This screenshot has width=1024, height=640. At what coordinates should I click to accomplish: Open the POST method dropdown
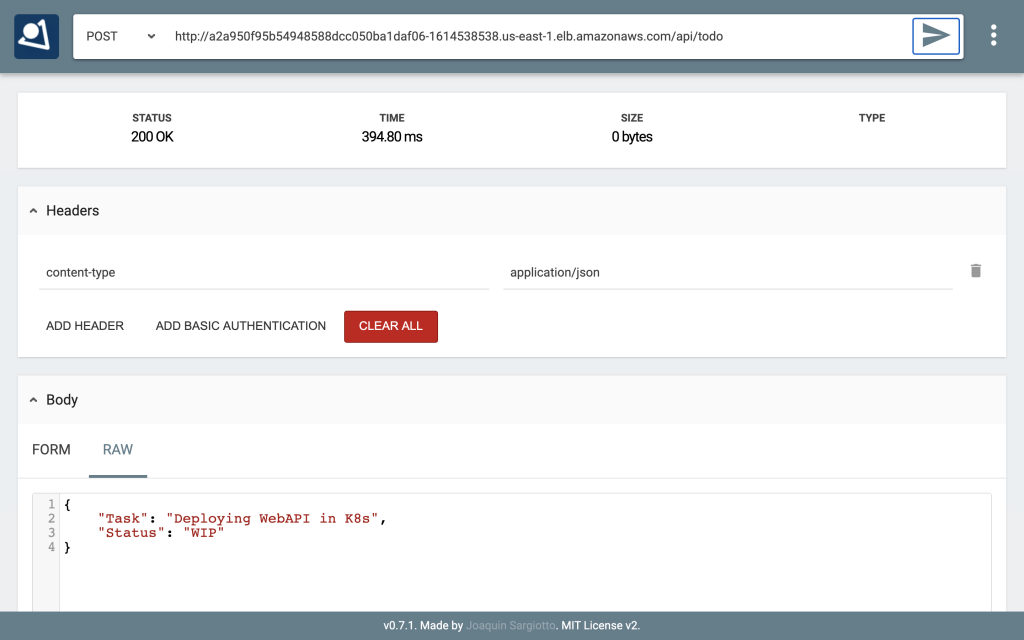pos(120,34)
